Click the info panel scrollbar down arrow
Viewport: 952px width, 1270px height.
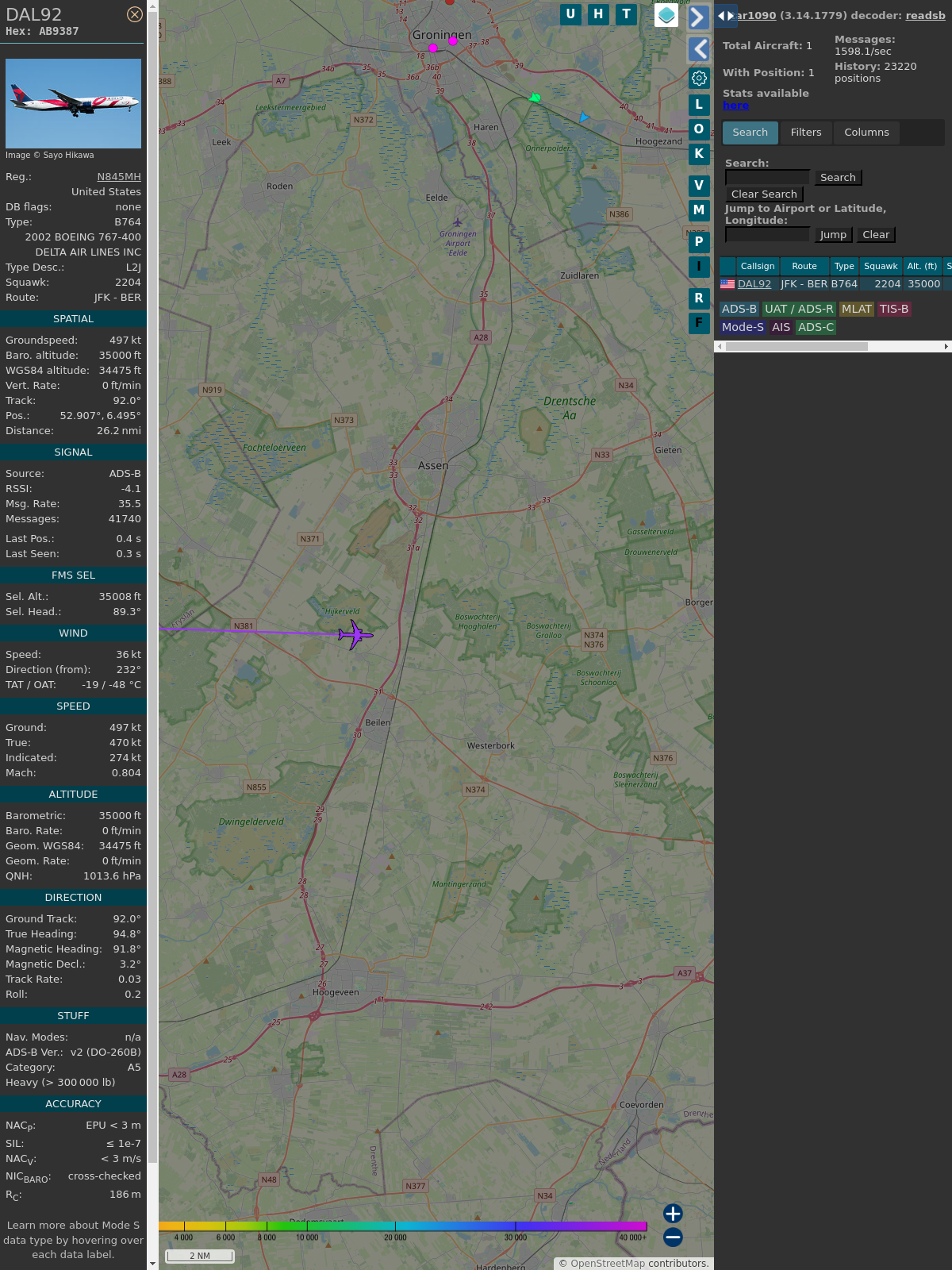(x=152, y=1264)
